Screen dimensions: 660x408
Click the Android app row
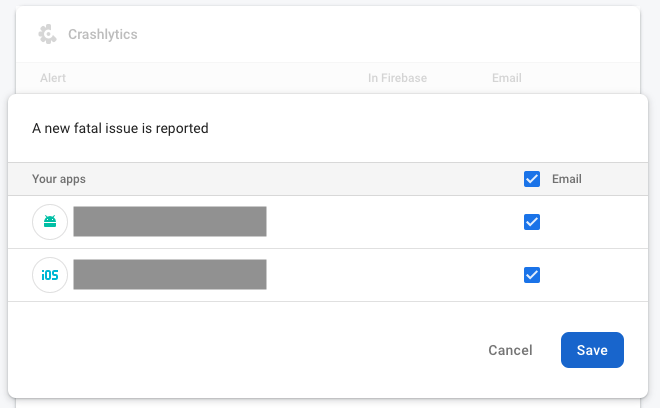[328, 222]
